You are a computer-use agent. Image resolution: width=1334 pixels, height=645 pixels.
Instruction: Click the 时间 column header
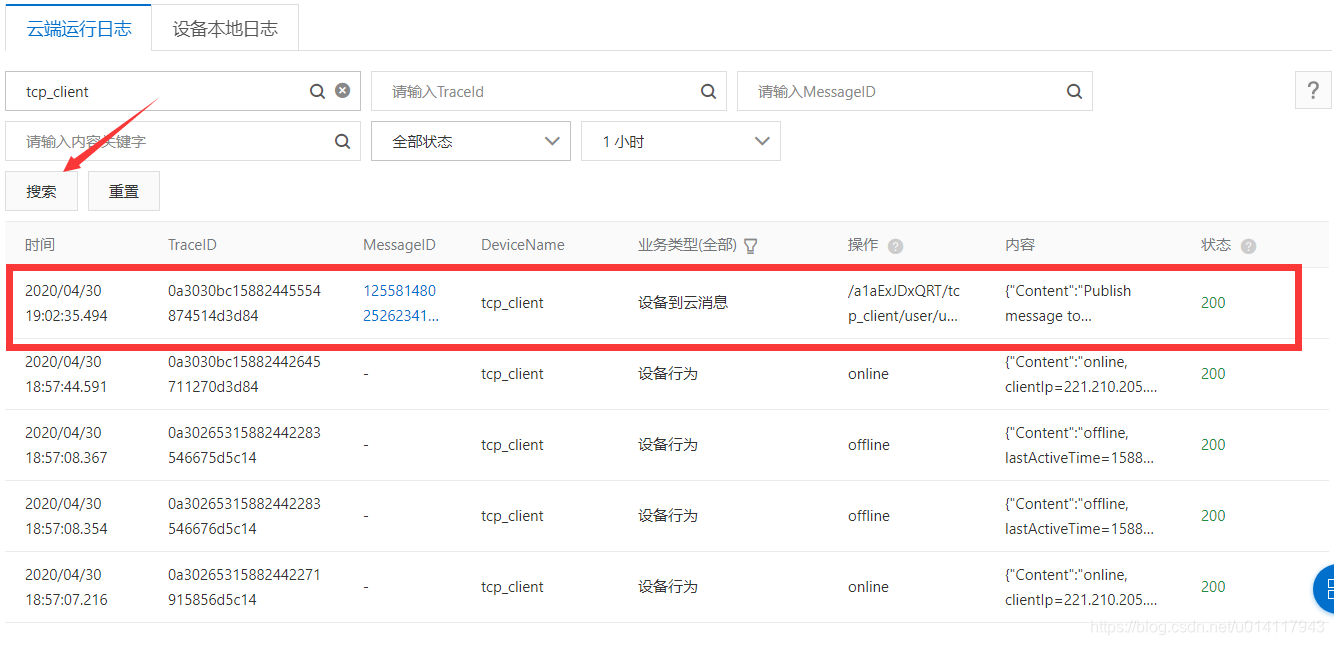[40, 245]
